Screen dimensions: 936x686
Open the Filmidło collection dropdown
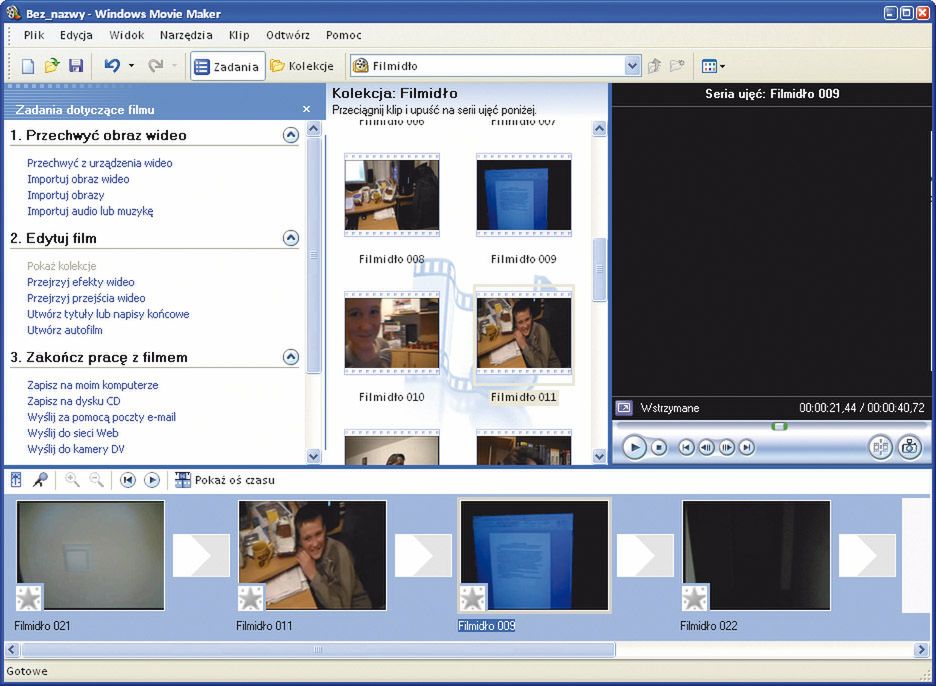(632, 66)
